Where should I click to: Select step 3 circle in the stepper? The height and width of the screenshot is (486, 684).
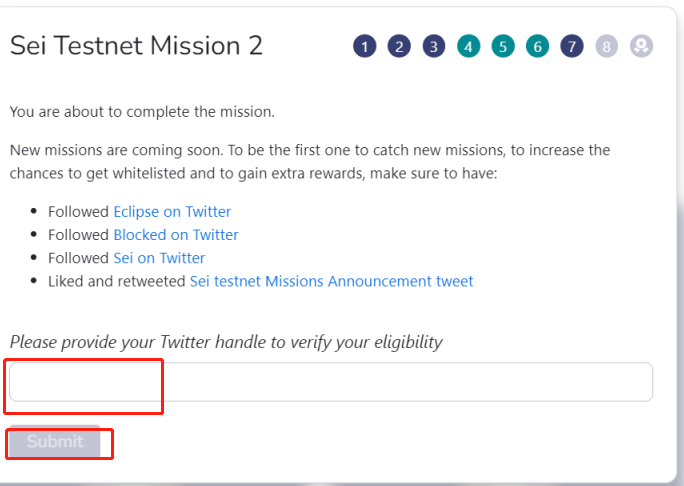pos(434,46)
